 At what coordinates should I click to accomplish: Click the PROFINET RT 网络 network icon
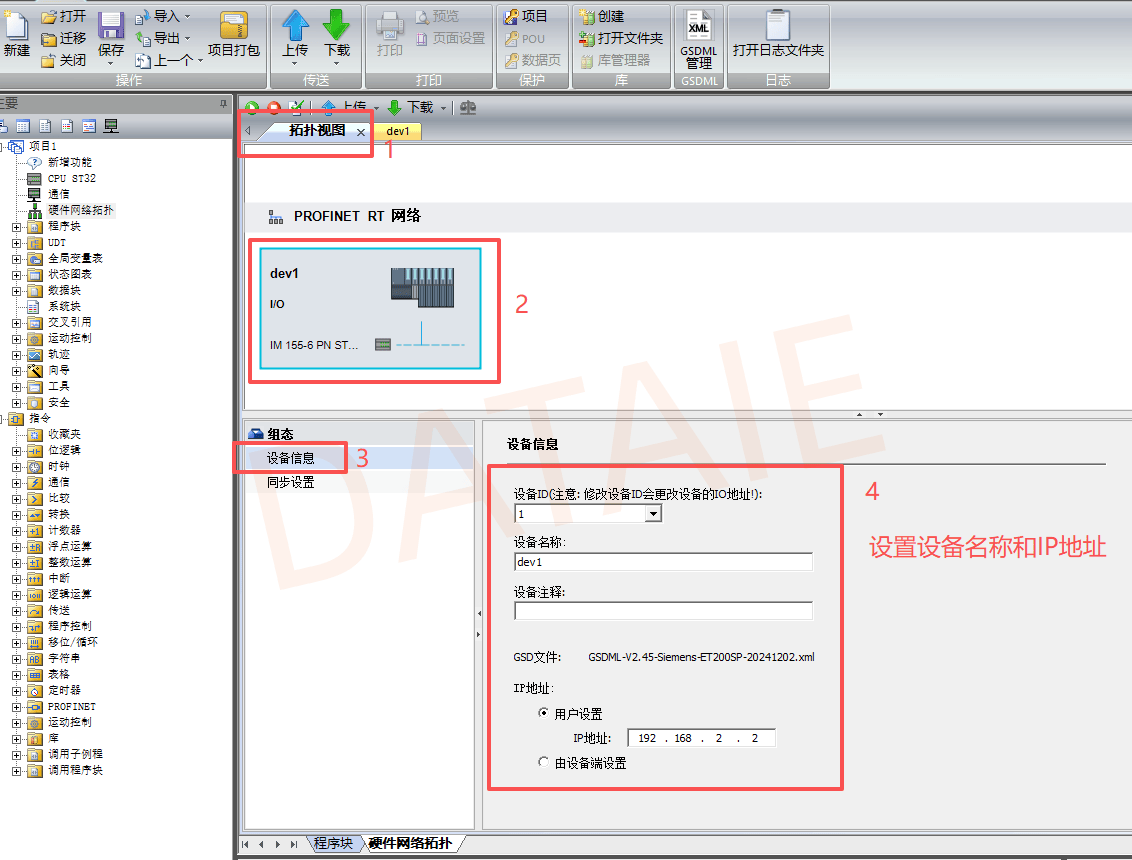click(276, 217)
